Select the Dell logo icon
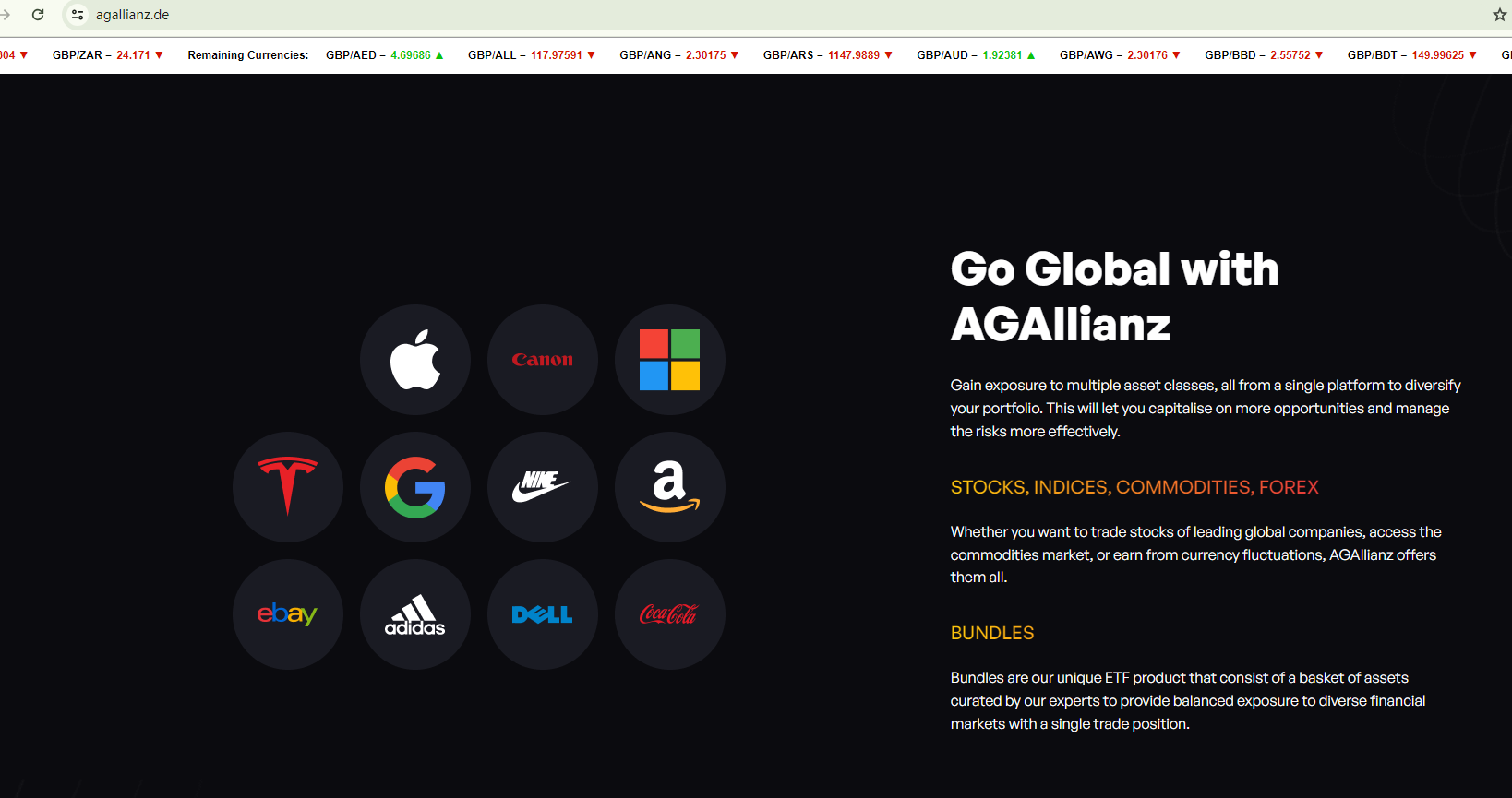This screenshot has height=798, width=1512. pyautogui.click(x=543, y=614)
